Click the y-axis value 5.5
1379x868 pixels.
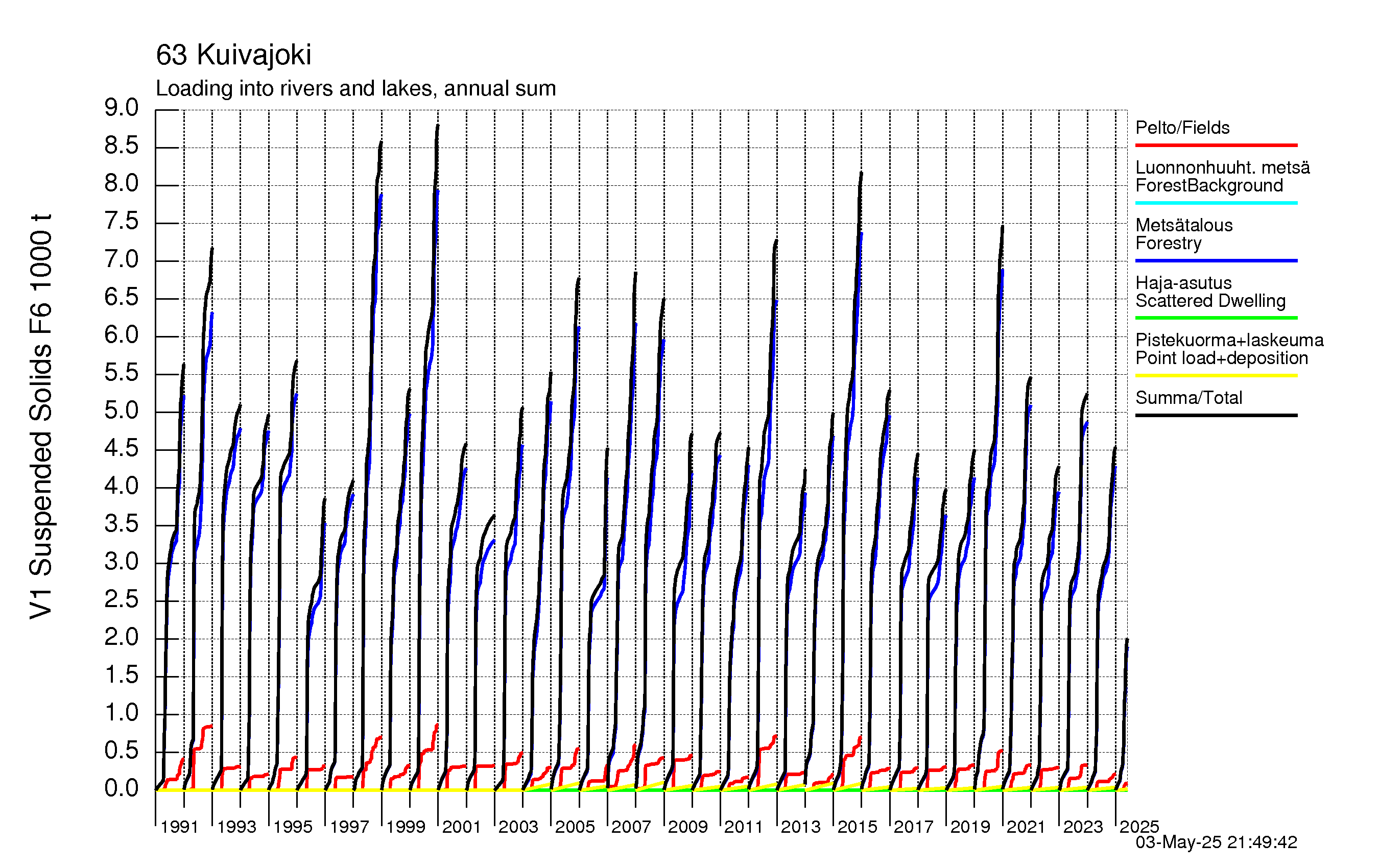[x=122, y=372]
